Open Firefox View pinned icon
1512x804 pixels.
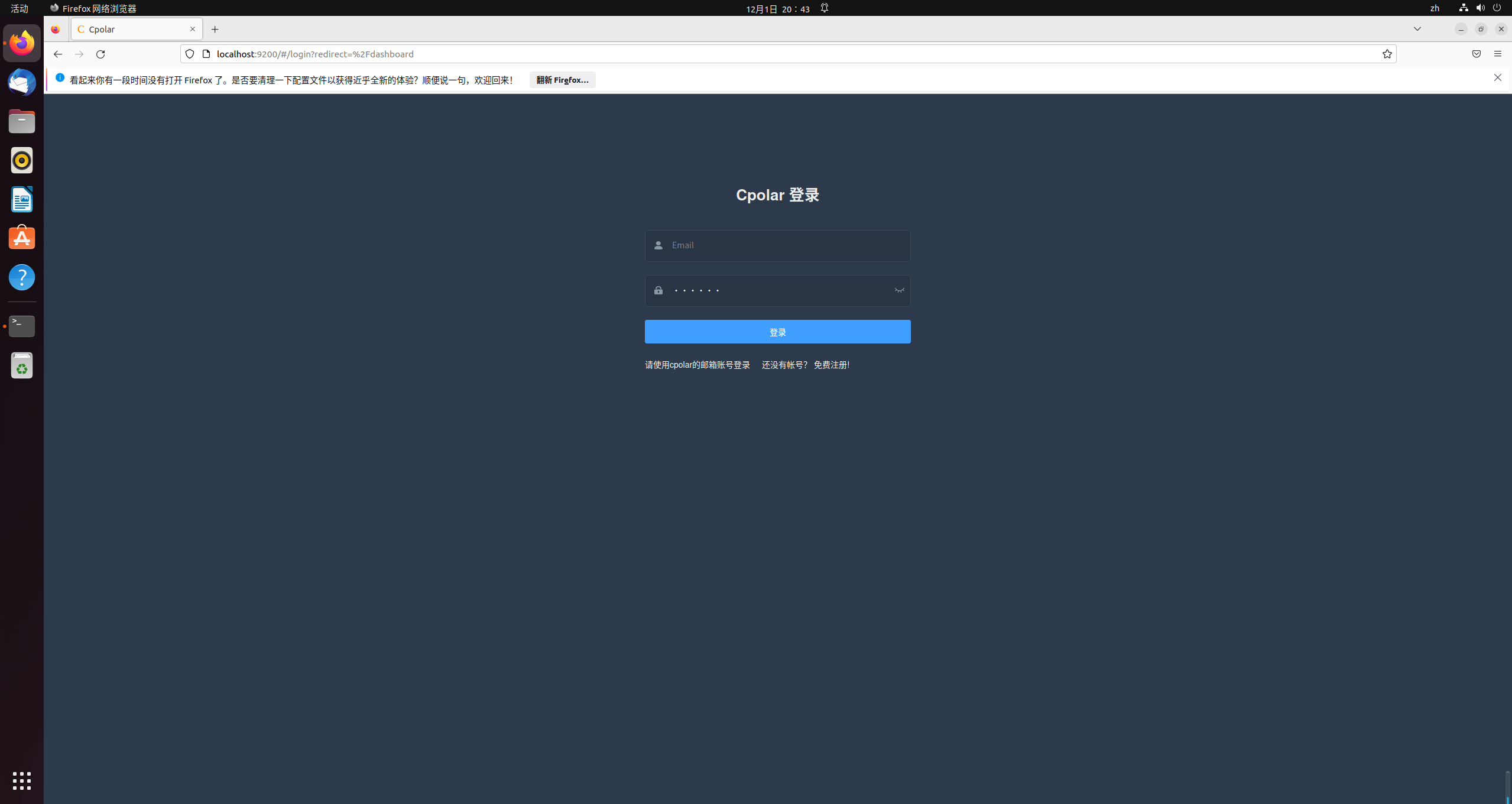tap(56, 29)
